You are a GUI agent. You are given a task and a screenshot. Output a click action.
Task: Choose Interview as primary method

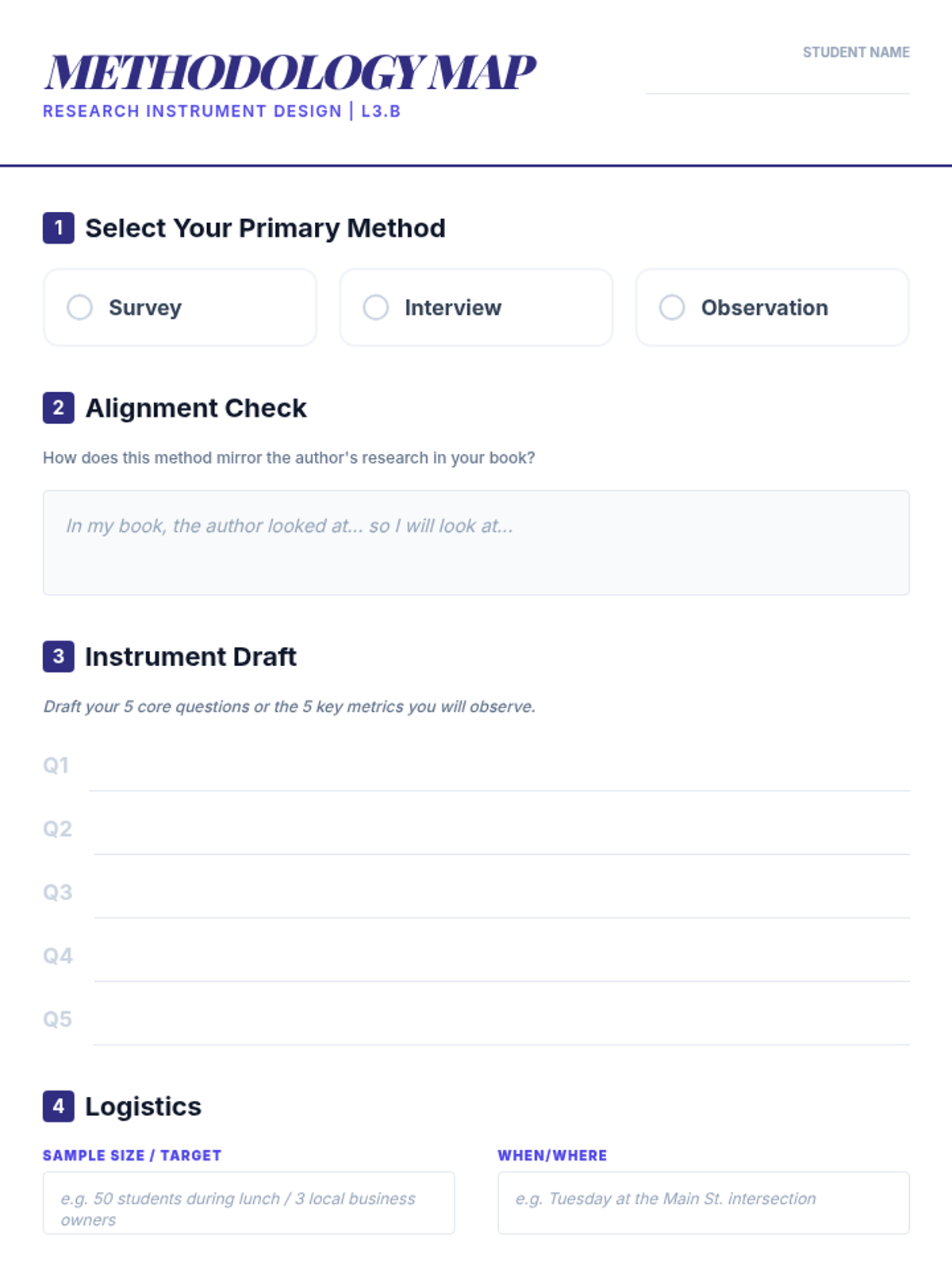click(x=375, y=307)
